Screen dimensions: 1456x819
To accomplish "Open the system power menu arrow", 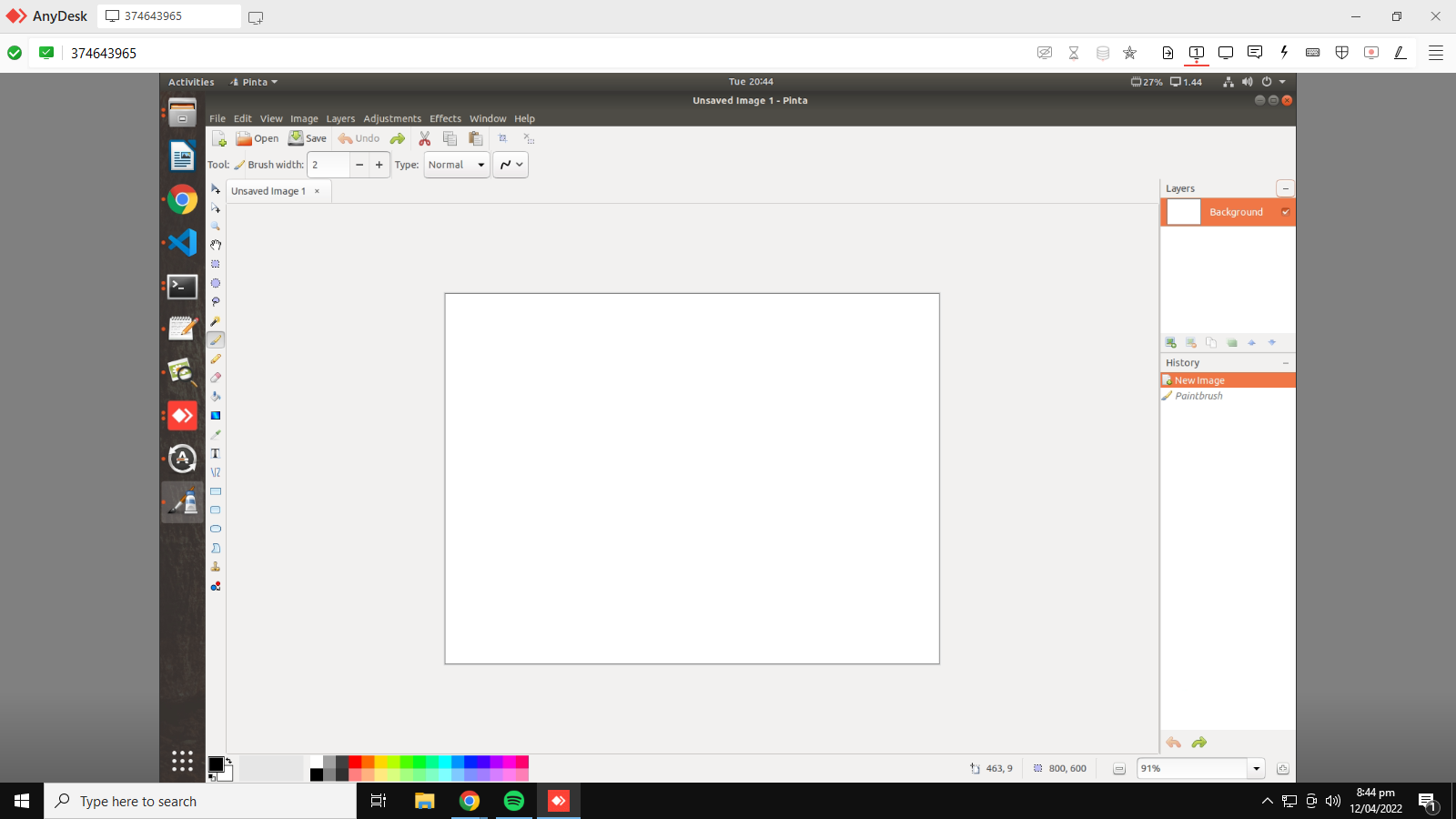I will pyautogui.click(x=1282, y=82).
